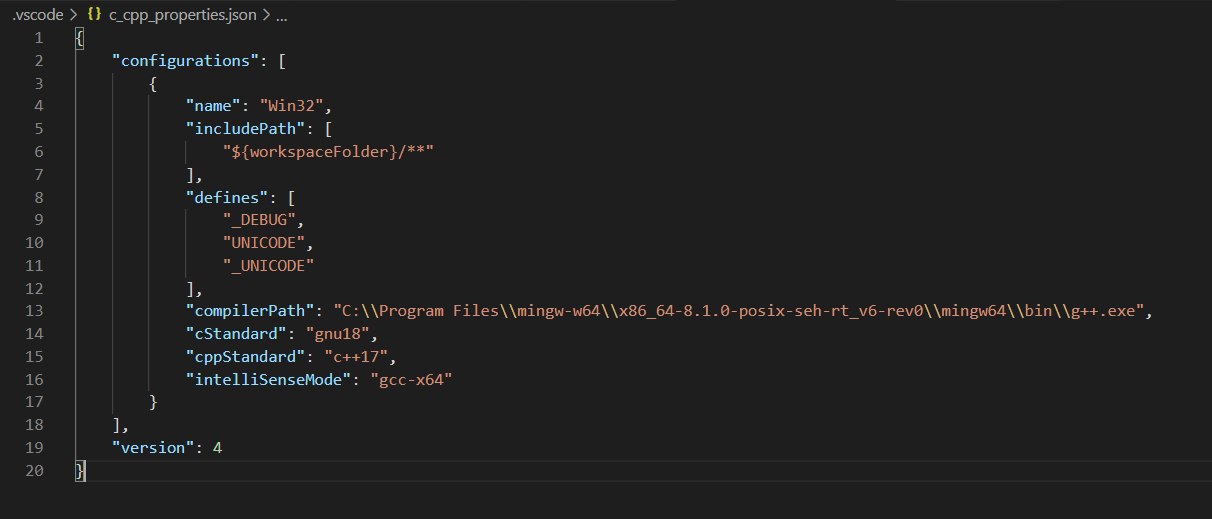This screenshot has height=519, width=1212.
Task: Click the "UNICODE" string on line 10
Action: point(265,243)
